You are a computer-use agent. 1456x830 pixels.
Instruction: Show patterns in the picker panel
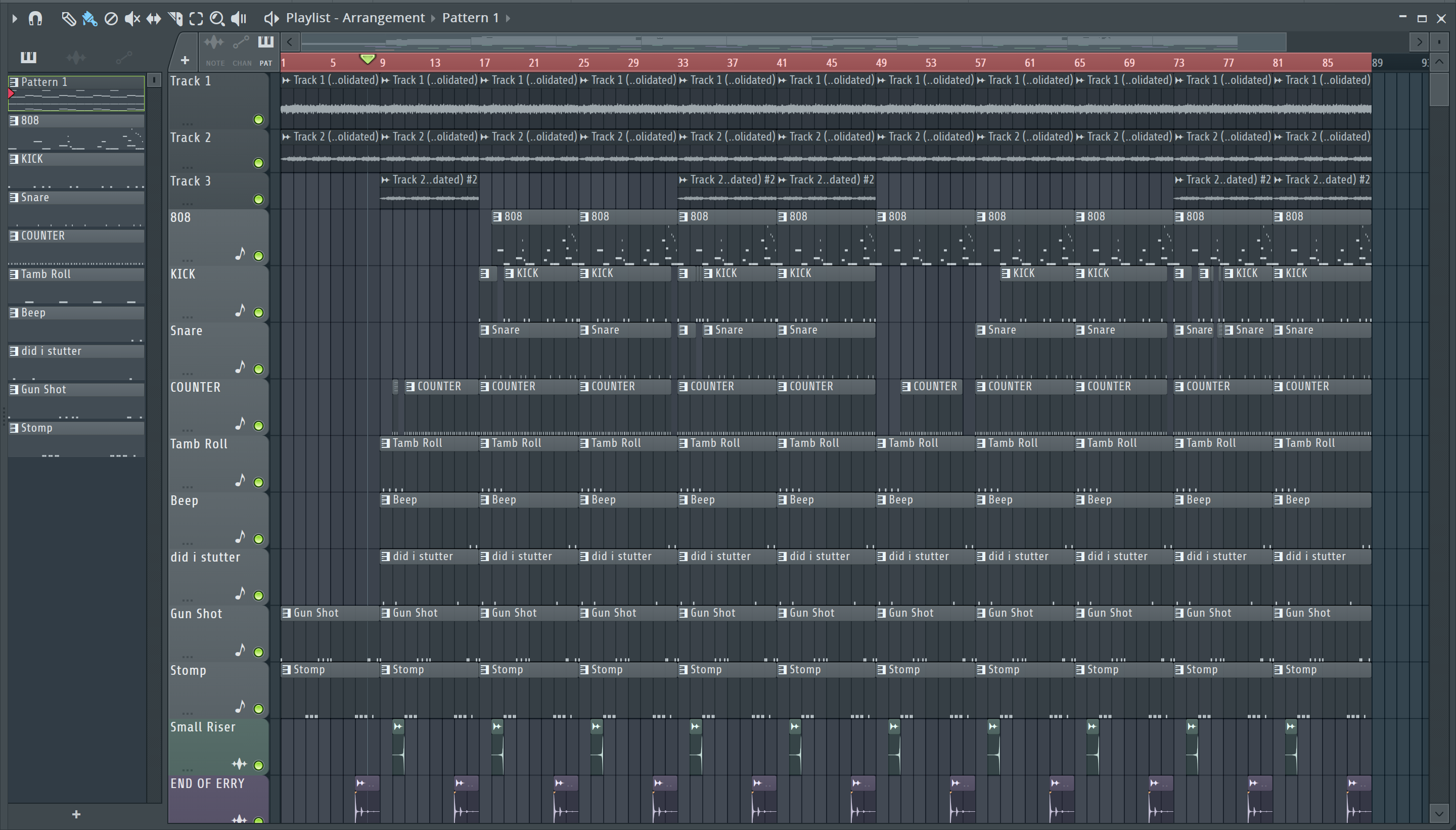[28, 57]
